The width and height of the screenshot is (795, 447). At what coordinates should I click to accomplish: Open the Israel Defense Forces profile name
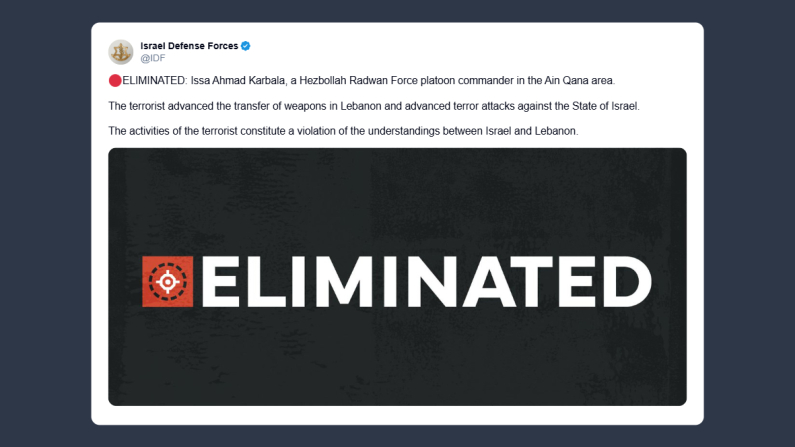(x=189, y=46)
